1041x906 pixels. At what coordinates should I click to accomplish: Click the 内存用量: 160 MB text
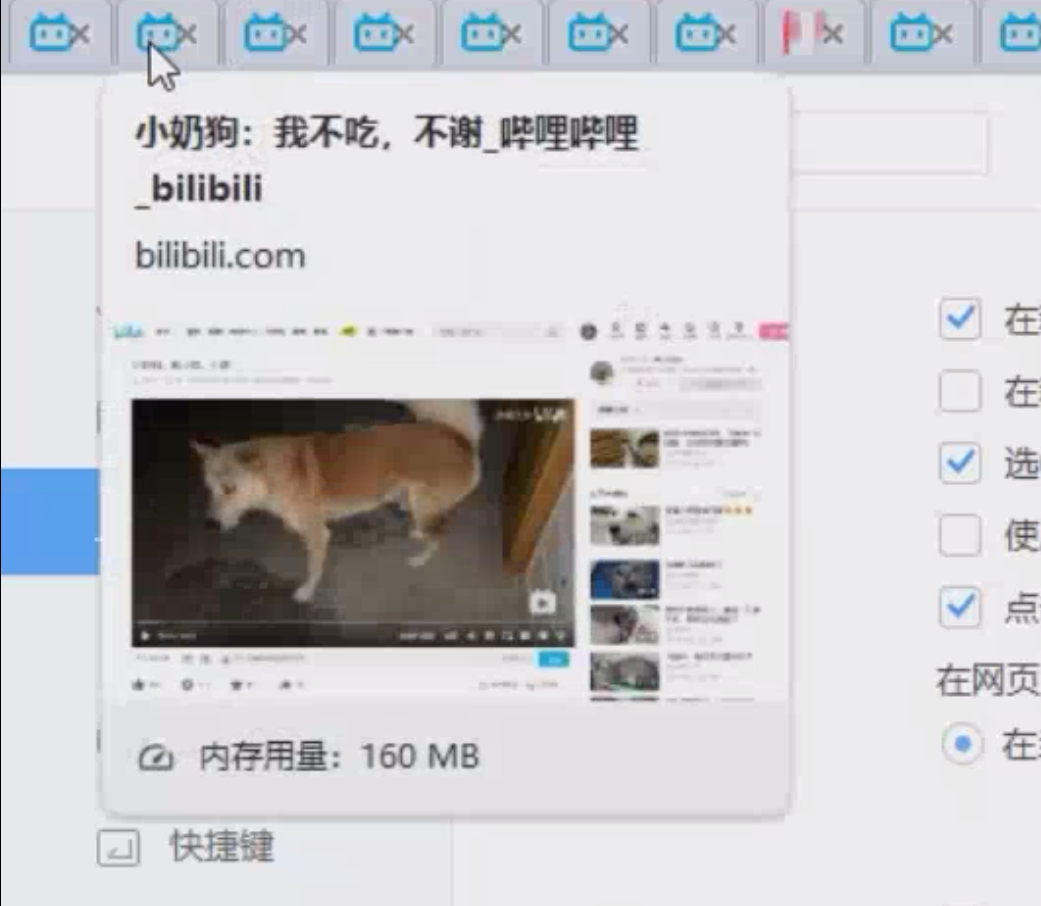point(339,756)
